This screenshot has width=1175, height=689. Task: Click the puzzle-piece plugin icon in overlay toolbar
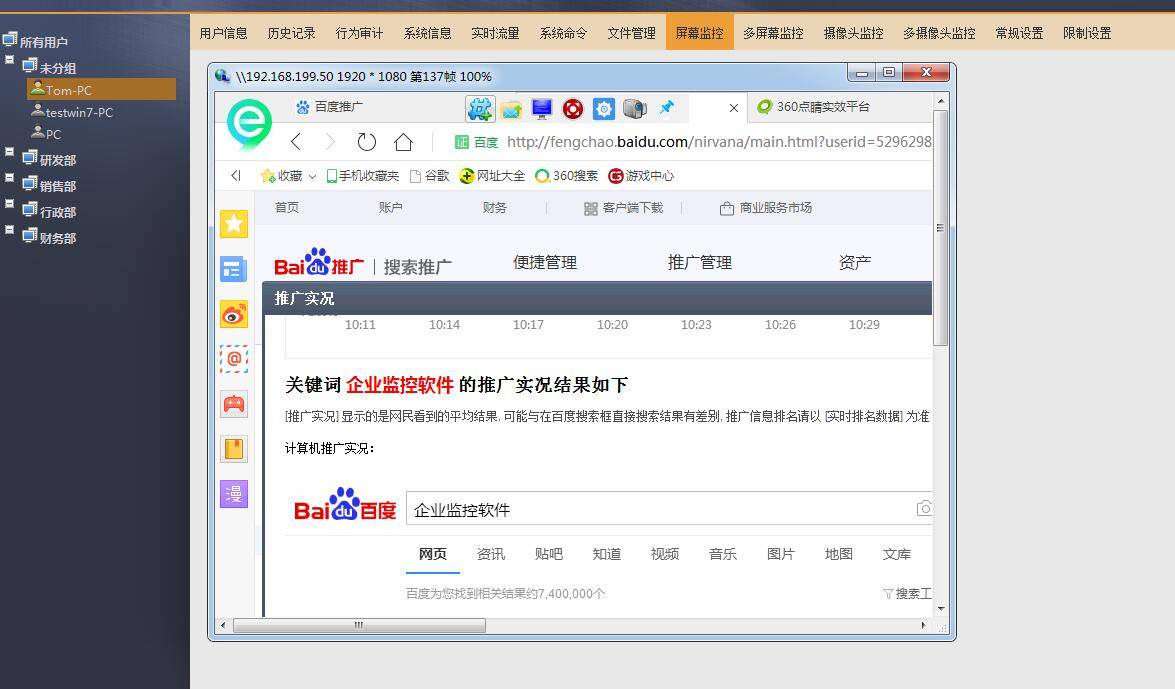[x=480, y=109]
